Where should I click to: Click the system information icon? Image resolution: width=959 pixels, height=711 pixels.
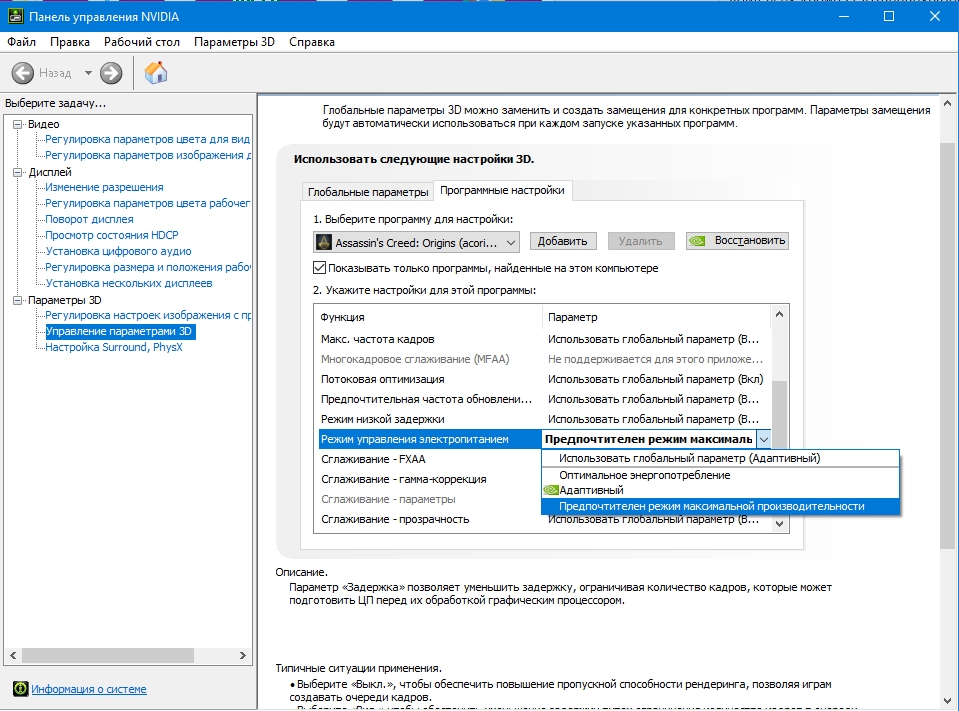pyautogui.click(x=20, y=689)
